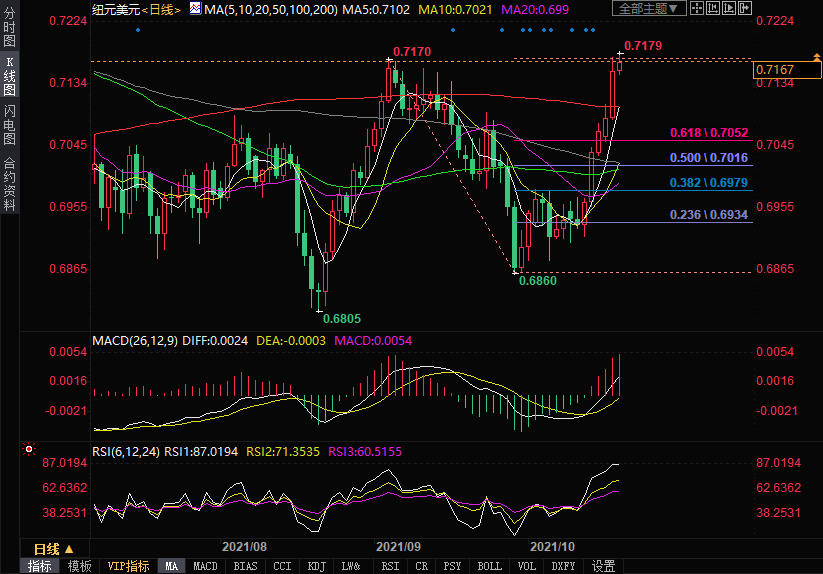This screenshot has width=823, height=574.
Task: Switch to the 模板 tab
Action: [x=80, y=566]
